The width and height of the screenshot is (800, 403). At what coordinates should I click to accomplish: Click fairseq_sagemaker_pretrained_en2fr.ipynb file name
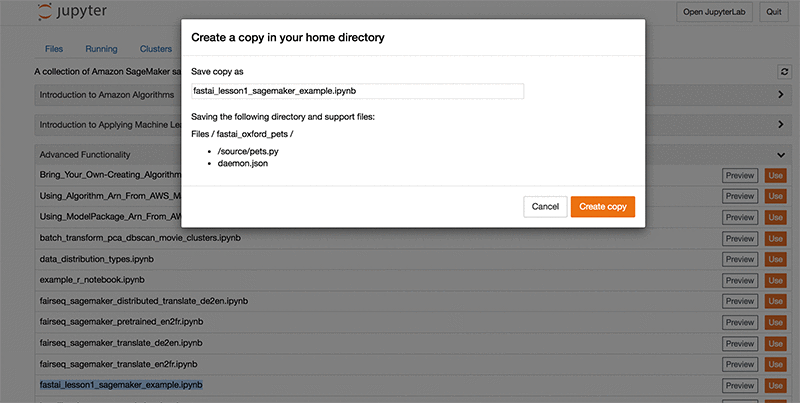[121, 322]
